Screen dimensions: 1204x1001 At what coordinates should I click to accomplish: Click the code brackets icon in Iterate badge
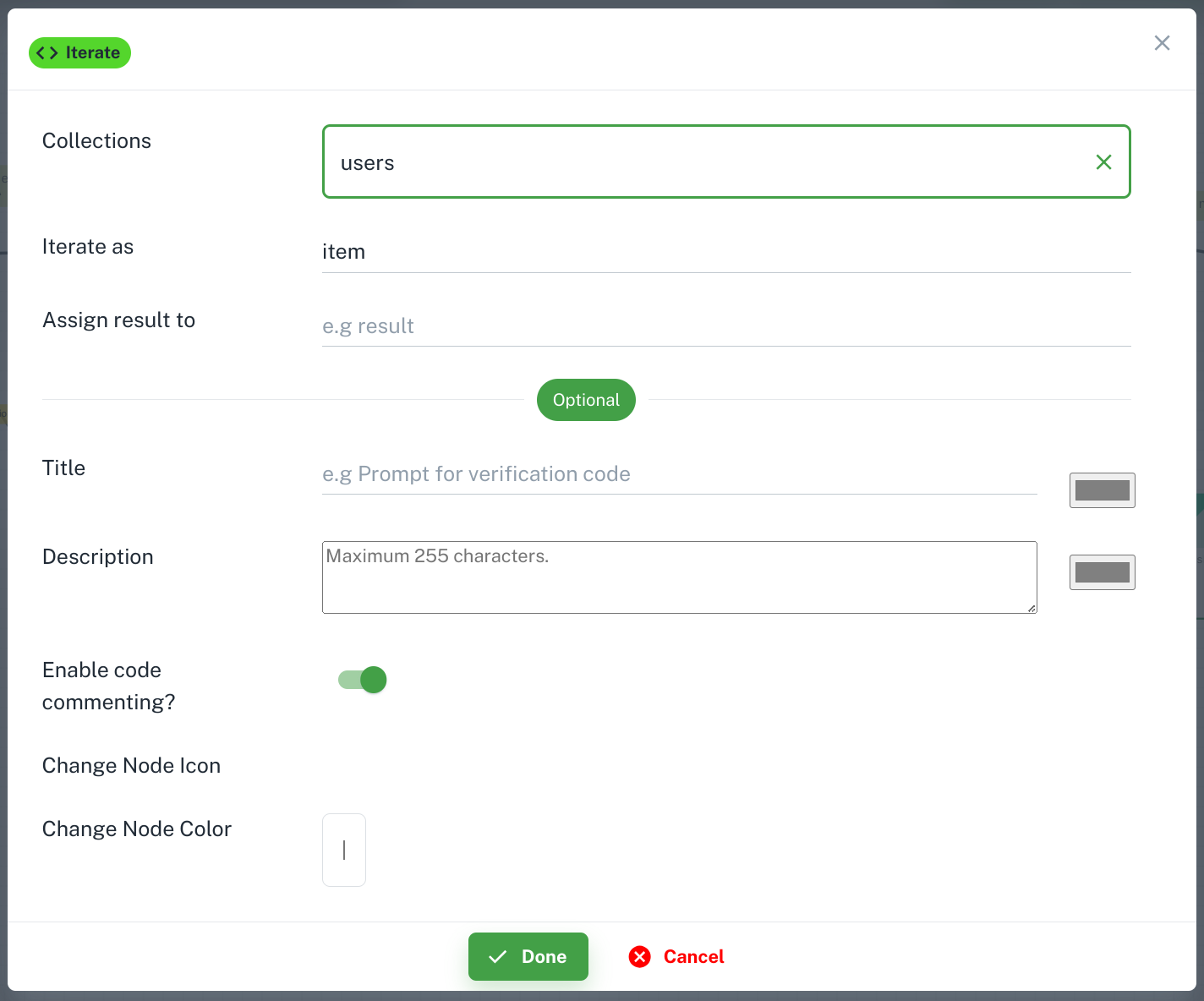[x=47, y=52]
